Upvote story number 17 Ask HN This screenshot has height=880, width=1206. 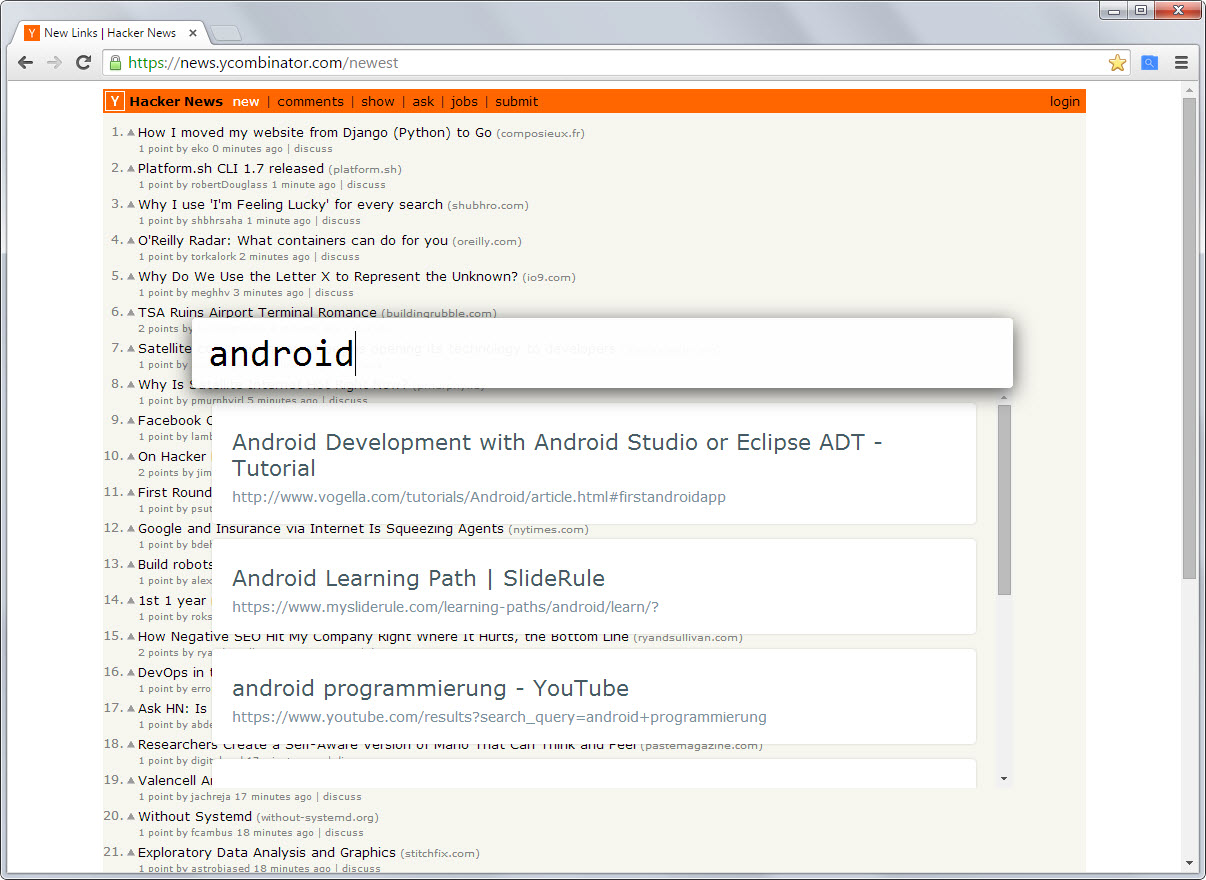pos(130,708)
